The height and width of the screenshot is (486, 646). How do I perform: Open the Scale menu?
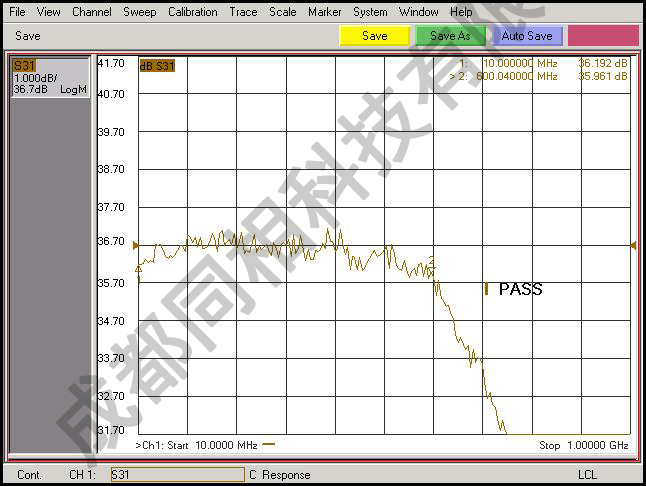point(283,12)
